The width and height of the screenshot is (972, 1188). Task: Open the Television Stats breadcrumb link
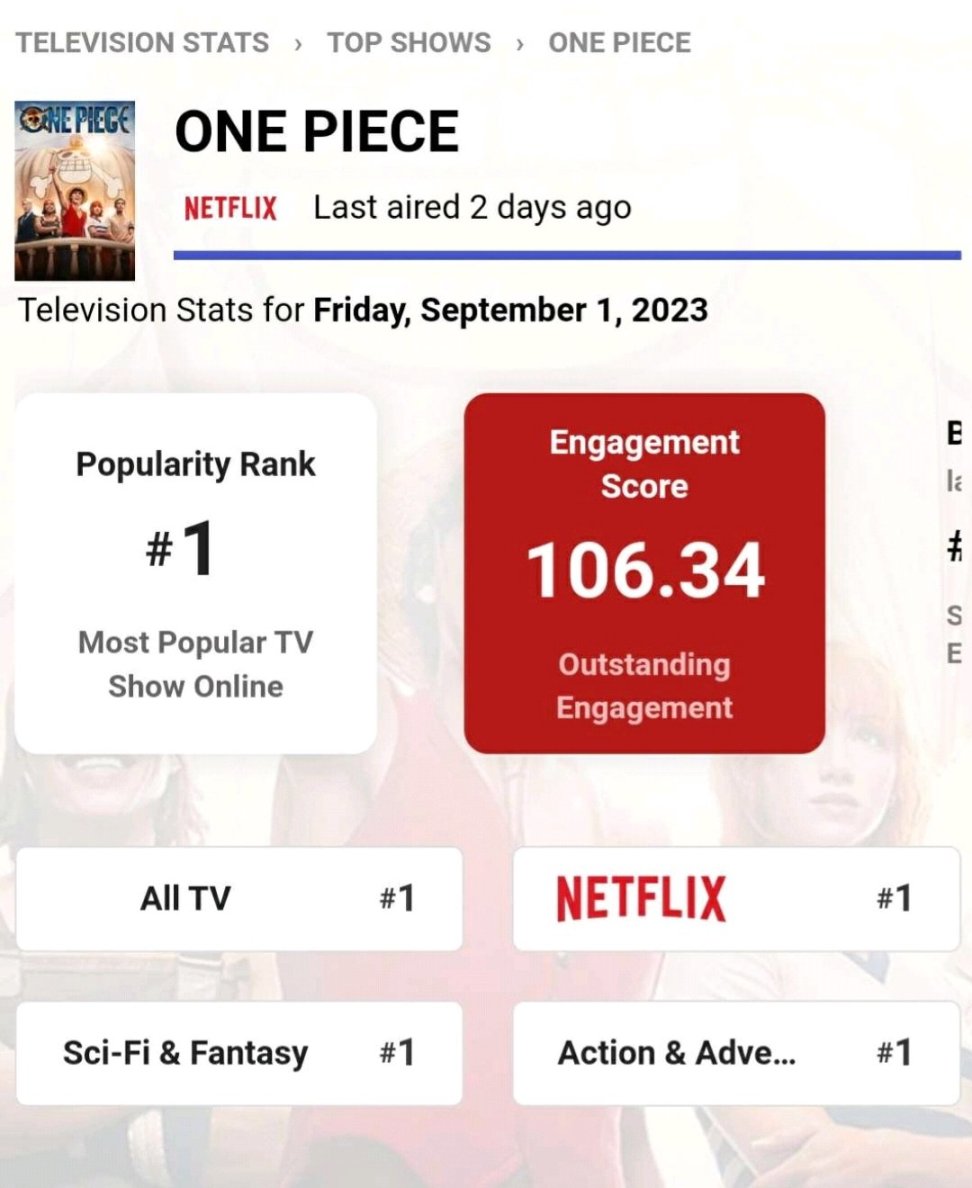142,42
